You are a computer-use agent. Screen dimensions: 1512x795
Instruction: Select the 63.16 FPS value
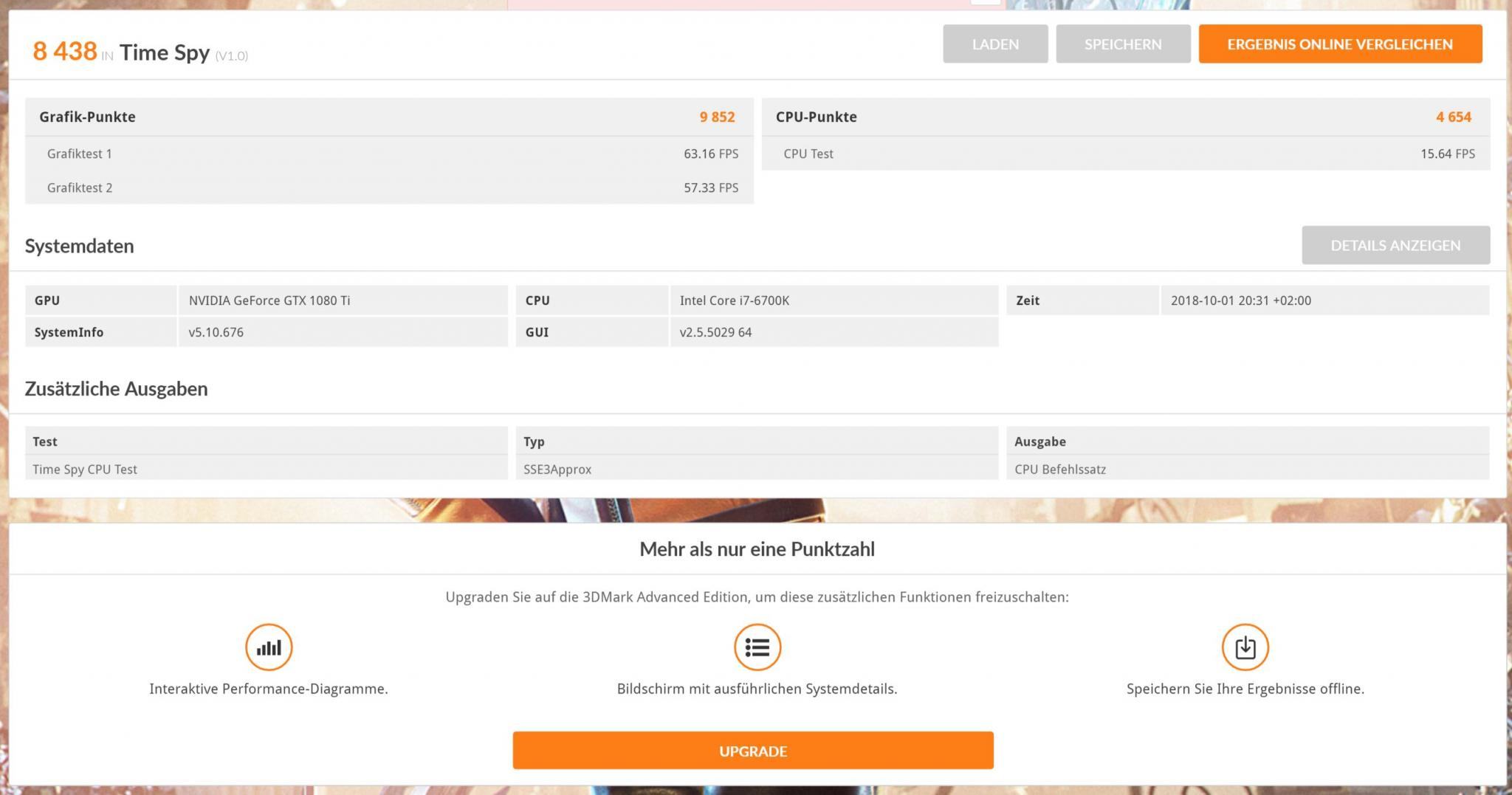711,154
